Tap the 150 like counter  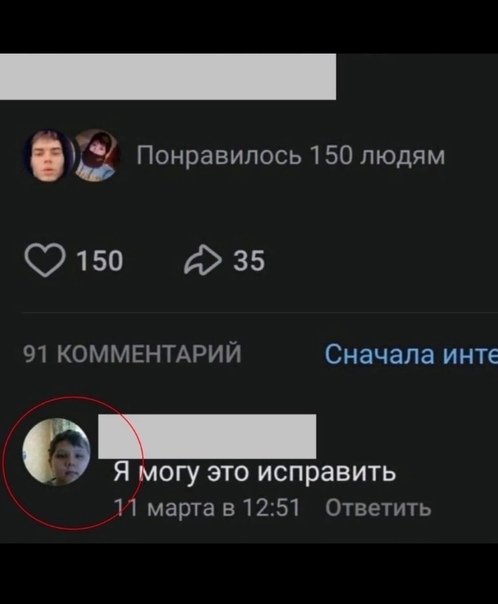pyautogui.click(x=100, y=261)
